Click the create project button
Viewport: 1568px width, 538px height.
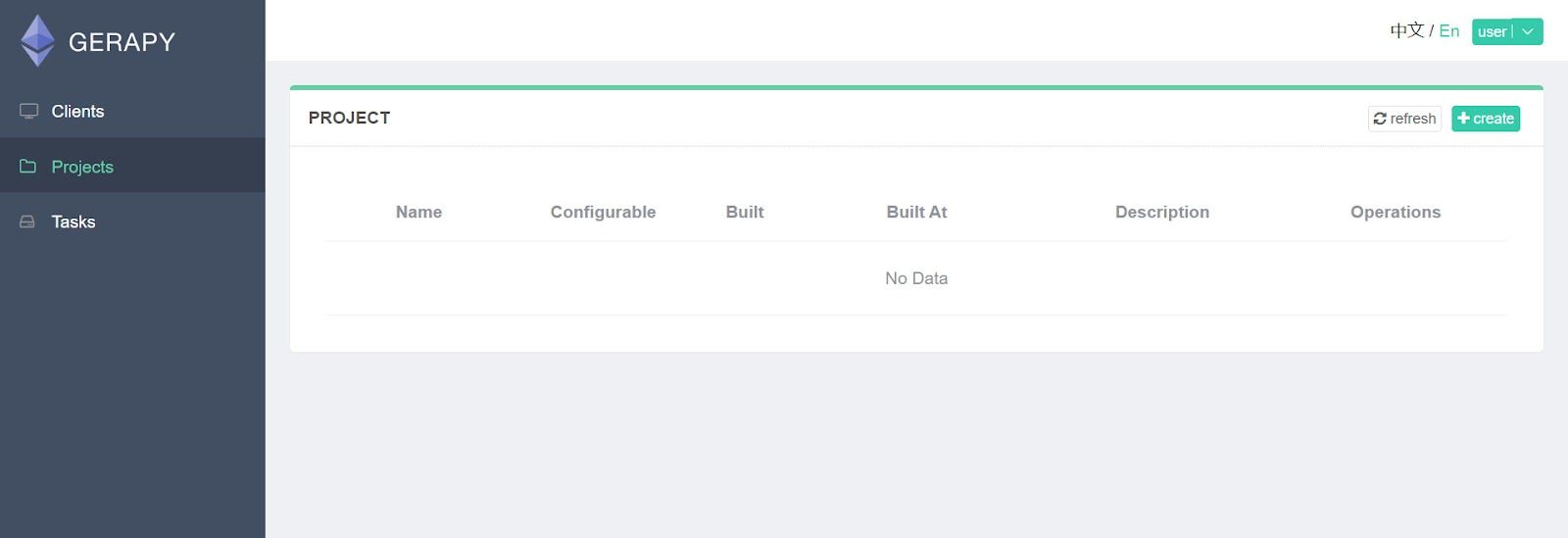point(1486,119)
